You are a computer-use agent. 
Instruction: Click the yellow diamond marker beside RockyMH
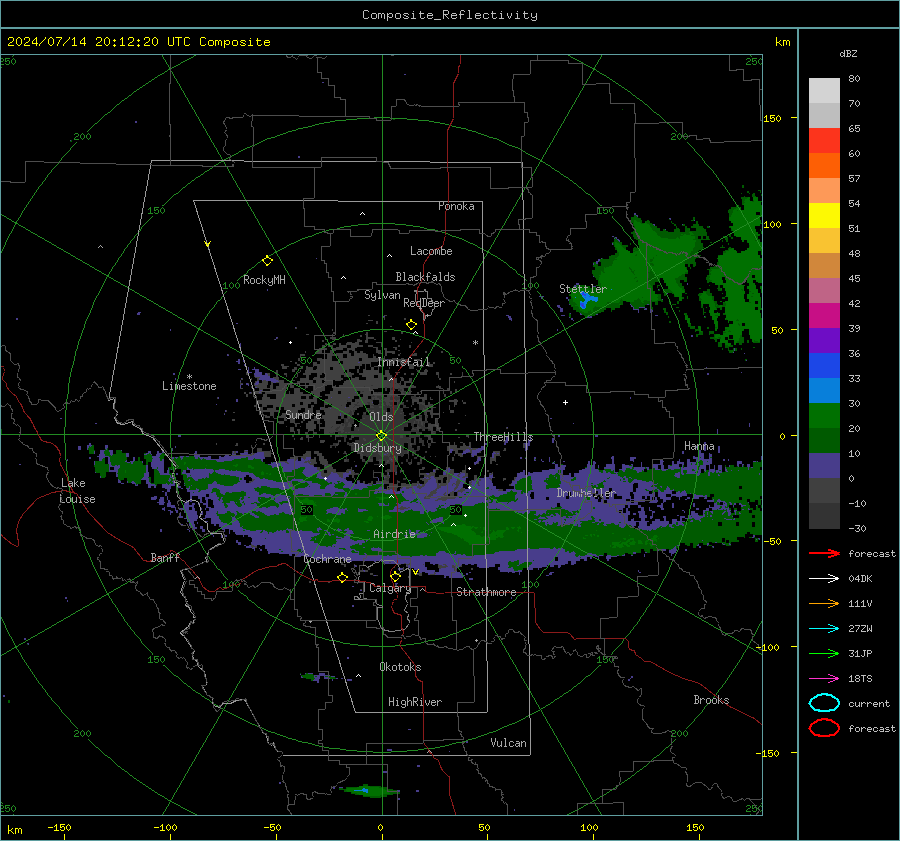[x=267, y=261]
